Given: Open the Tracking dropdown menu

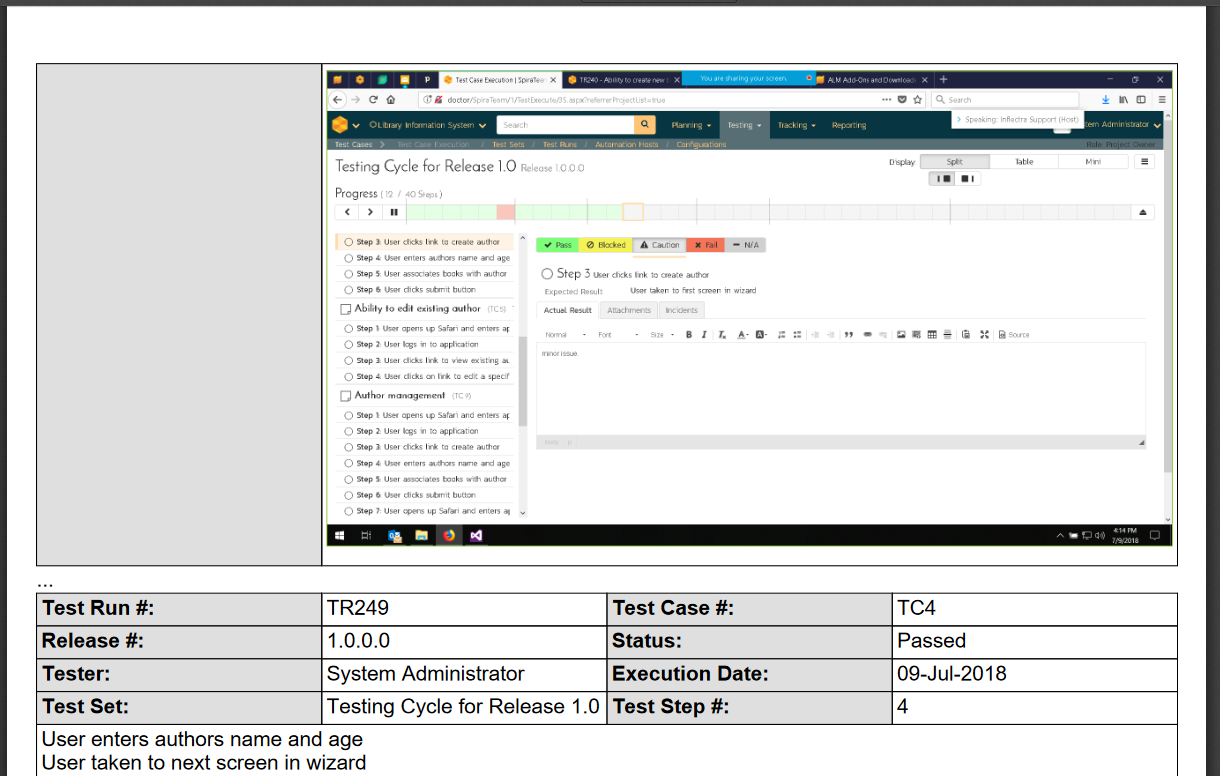Looking at the screenshot, I should coord(796,125).
